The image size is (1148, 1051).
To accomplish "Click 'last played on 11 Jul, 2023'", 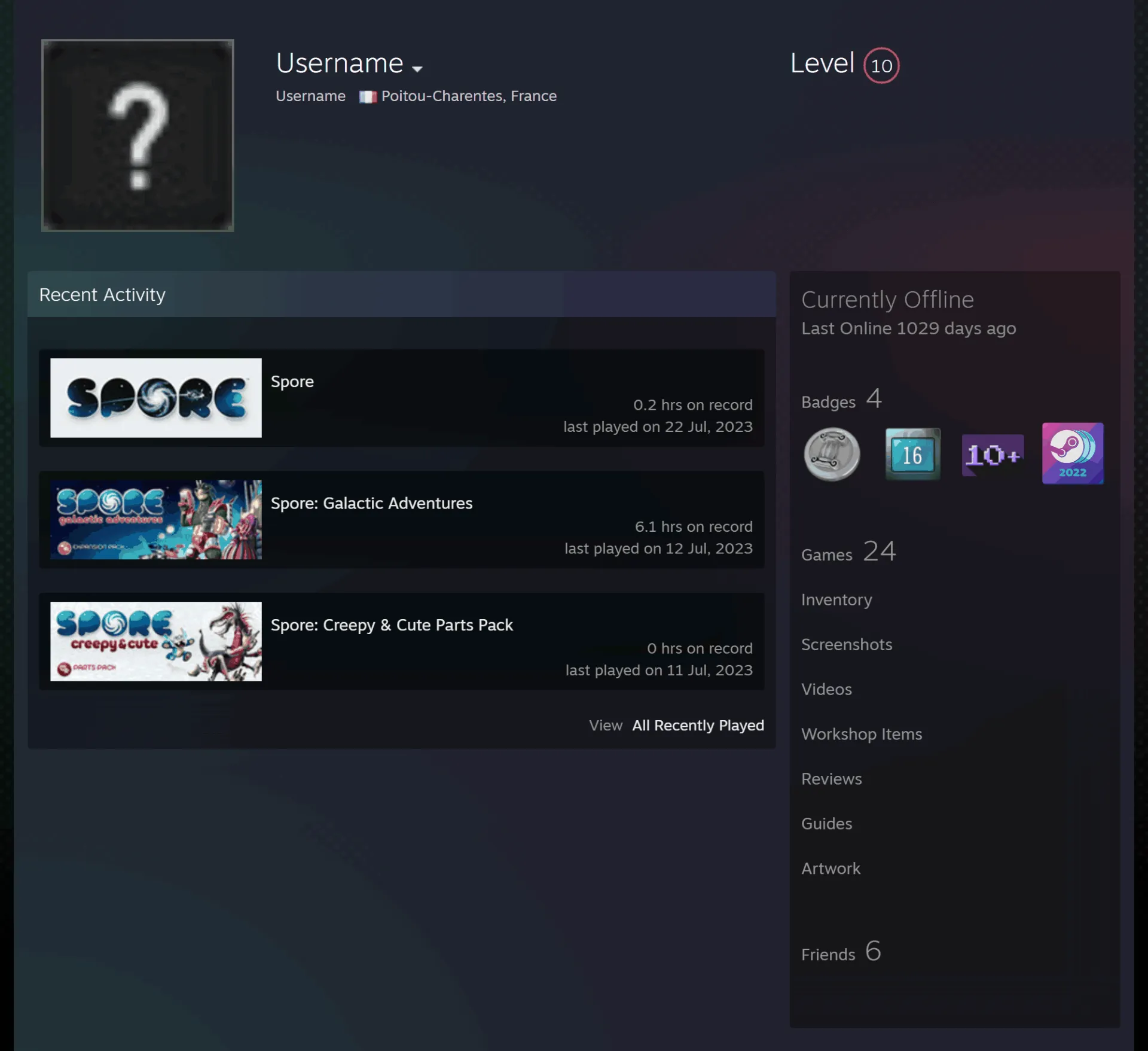I will click(x=659, y=671).
